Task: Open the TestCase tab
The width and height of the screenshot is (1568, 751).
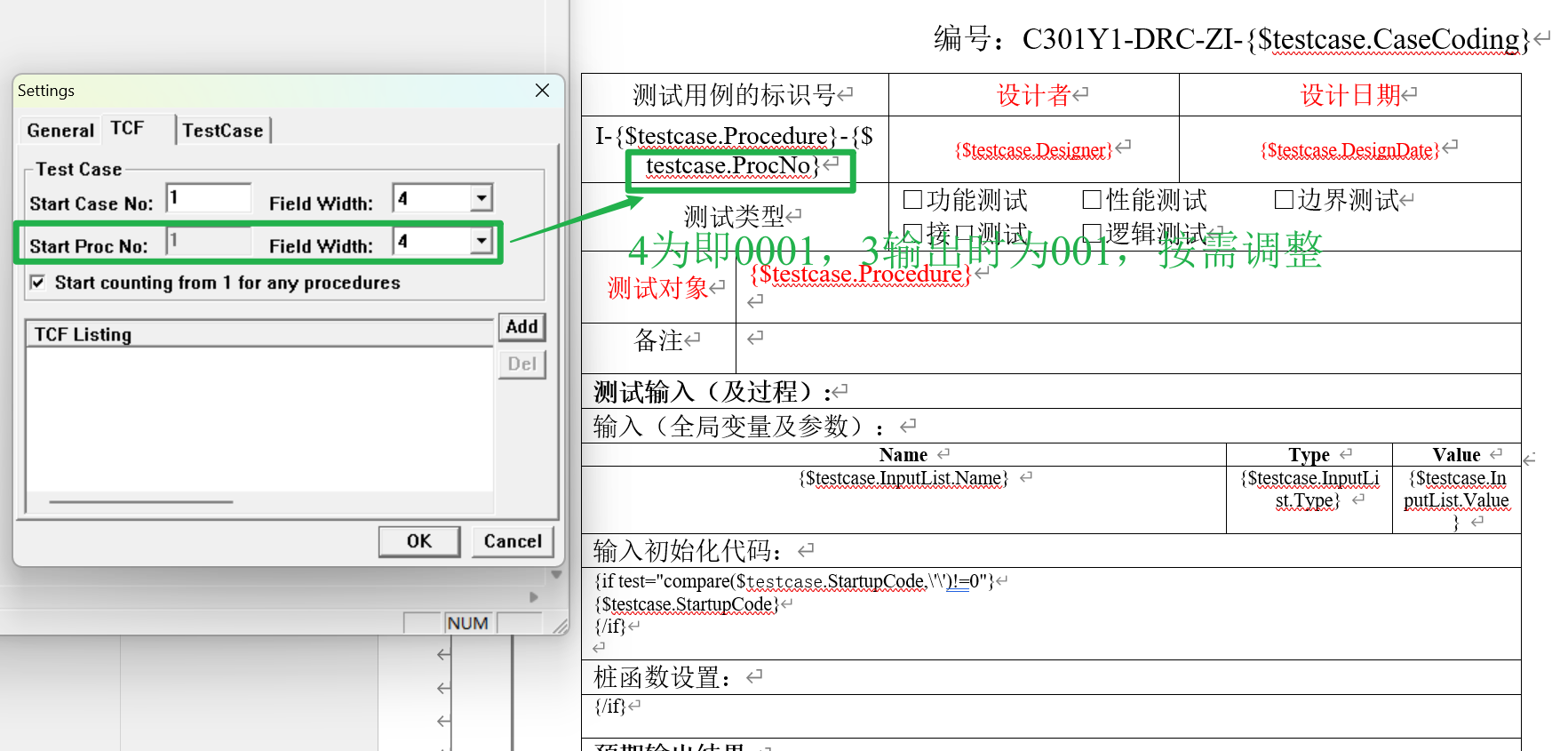Action: coord(223,130)
